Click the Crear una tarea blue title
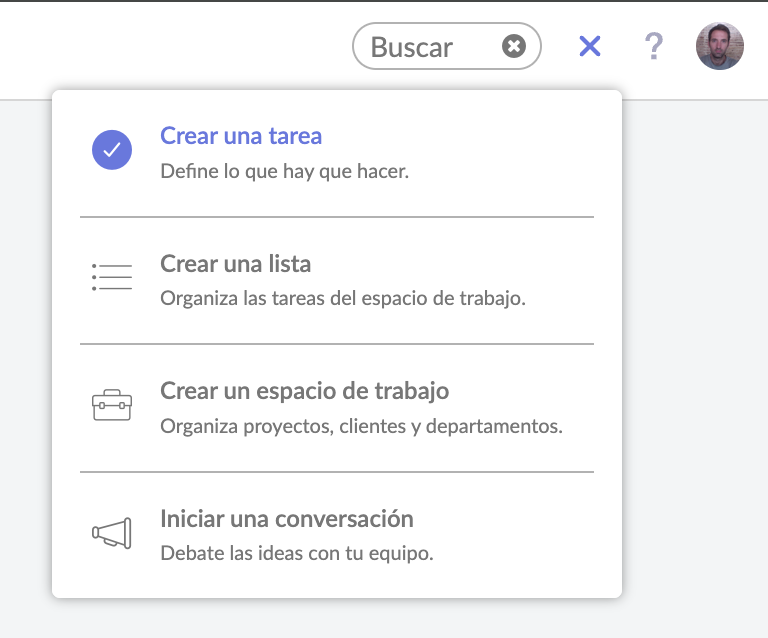 241,136
